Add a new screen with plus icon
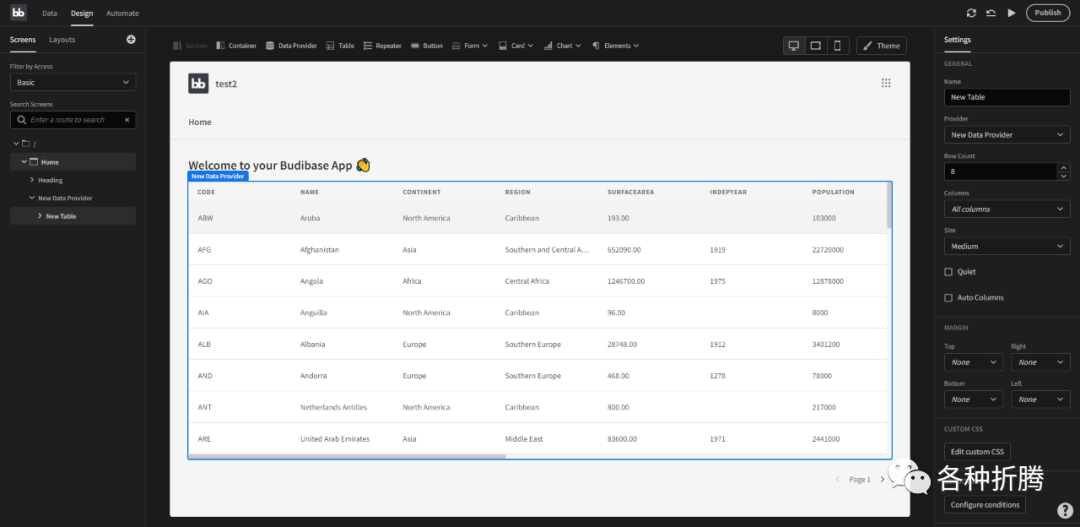Screen dimensions: 1080x527 pos(131,40)
